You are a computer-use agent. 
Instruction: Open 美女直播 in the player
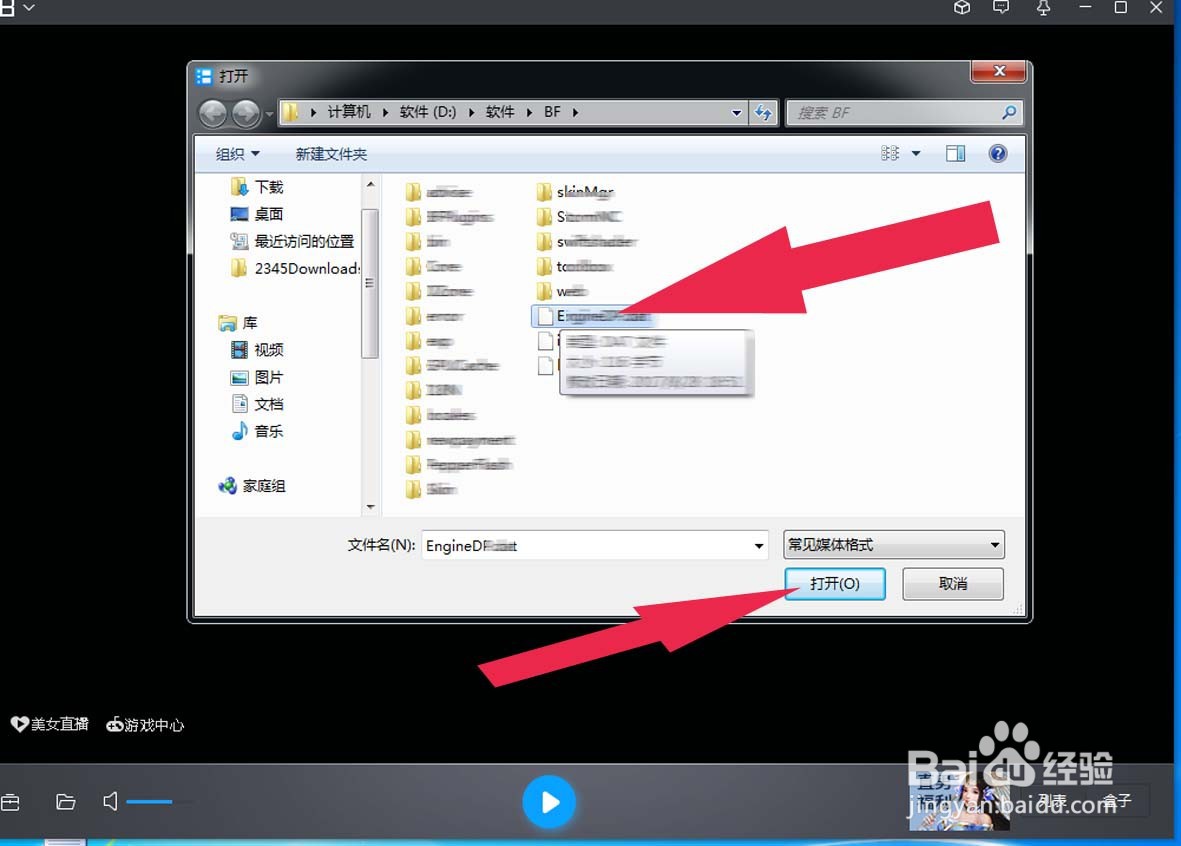point(50,725)
